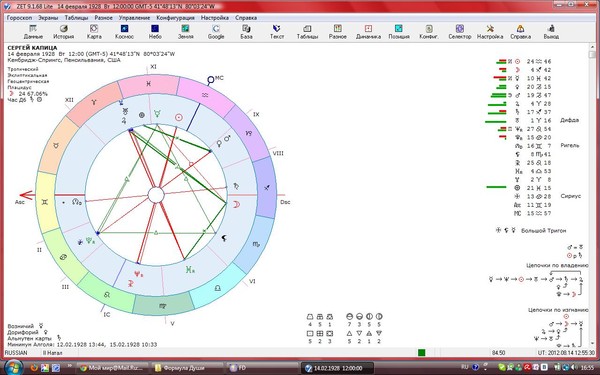The height and width of the screenshot is (375, 600).
Task: Open the Настройка toolbar button
Action: pos(490,31)
